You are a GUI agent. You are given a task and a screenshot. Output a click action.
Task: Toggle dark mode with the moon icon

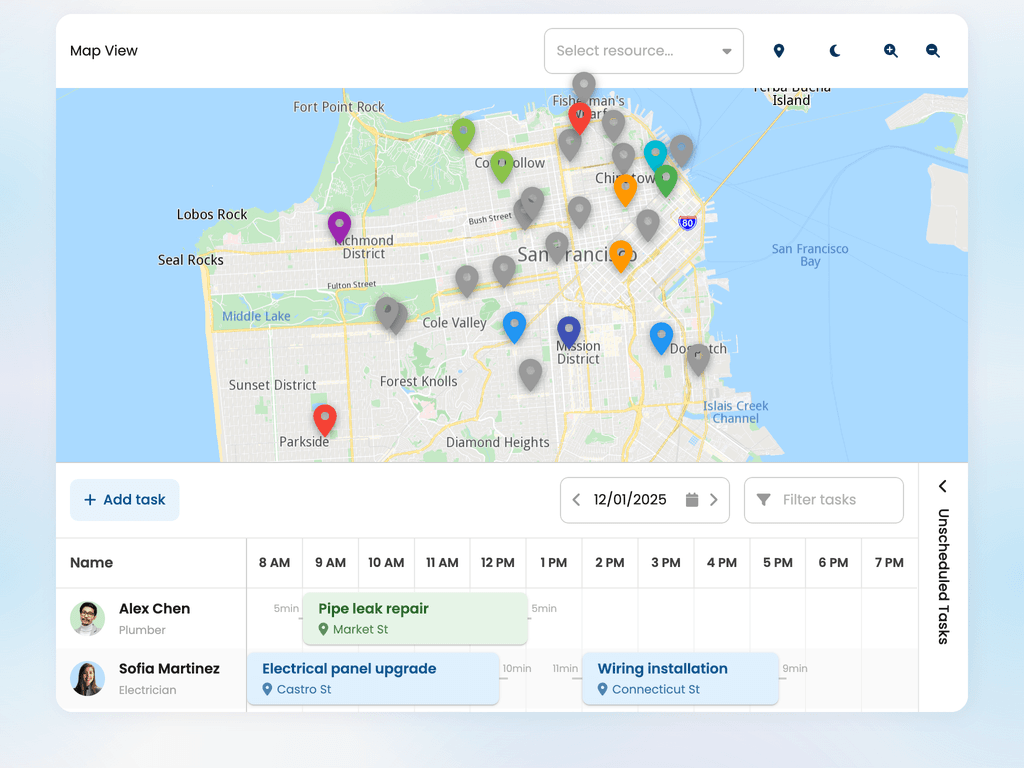835,51
